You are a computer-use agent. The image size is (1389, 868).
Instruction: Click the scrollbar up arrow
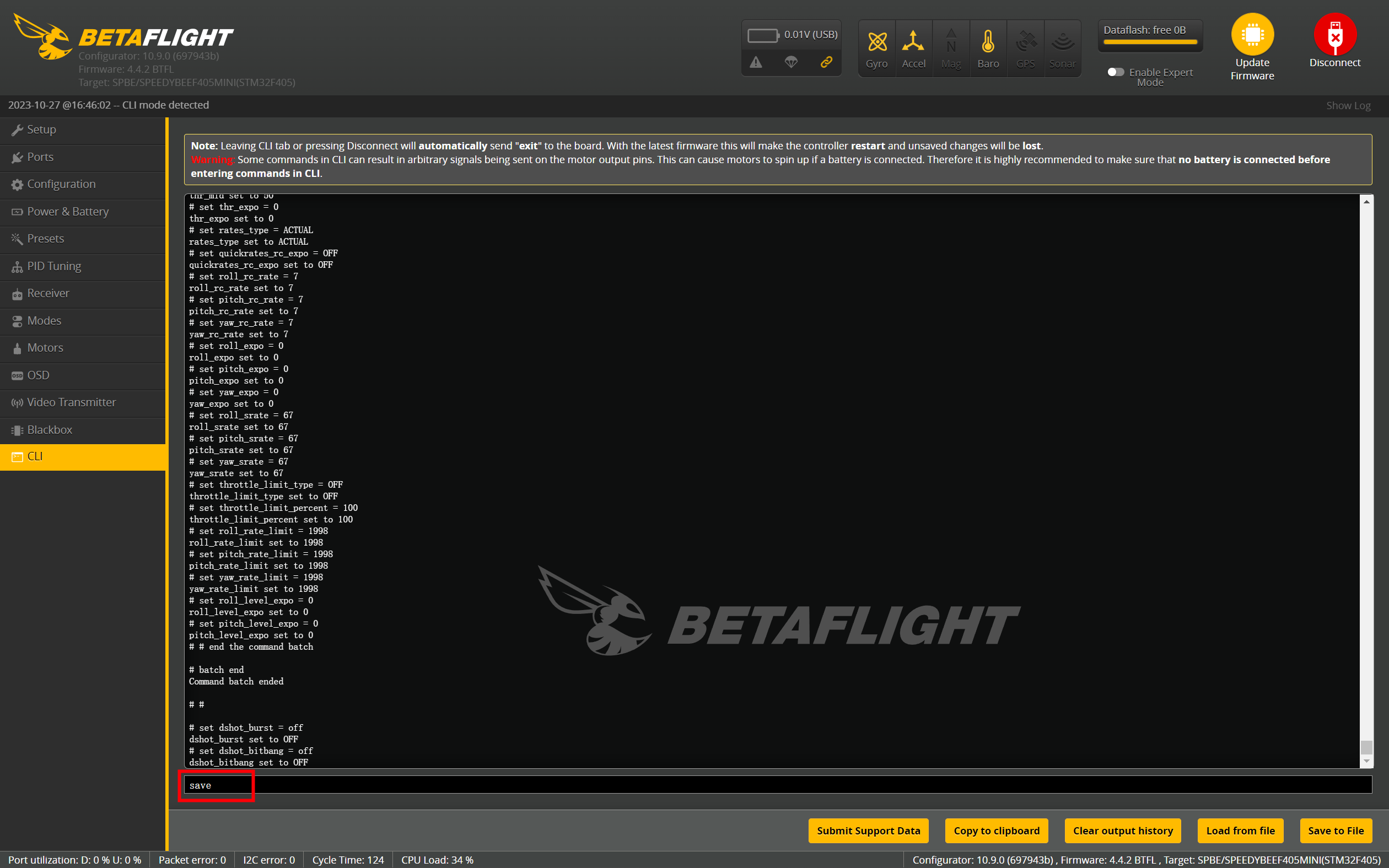coord(1366,202)
